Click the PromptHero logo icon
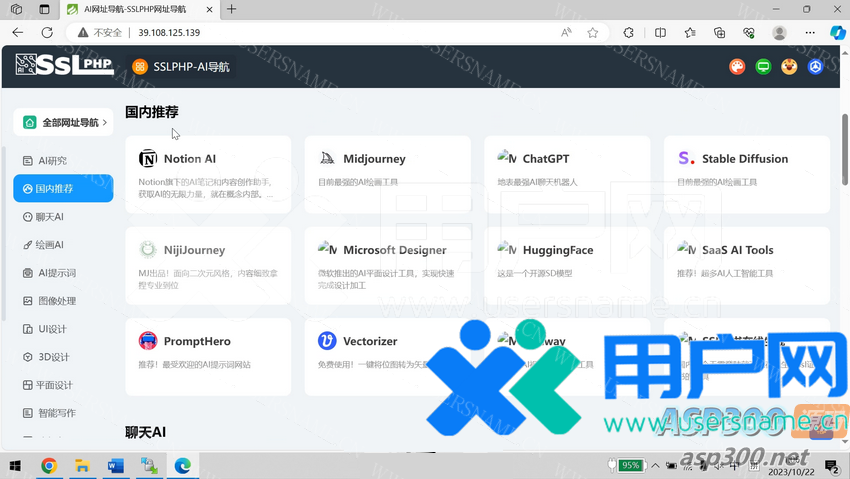850x479 pixels. (147, 341)
